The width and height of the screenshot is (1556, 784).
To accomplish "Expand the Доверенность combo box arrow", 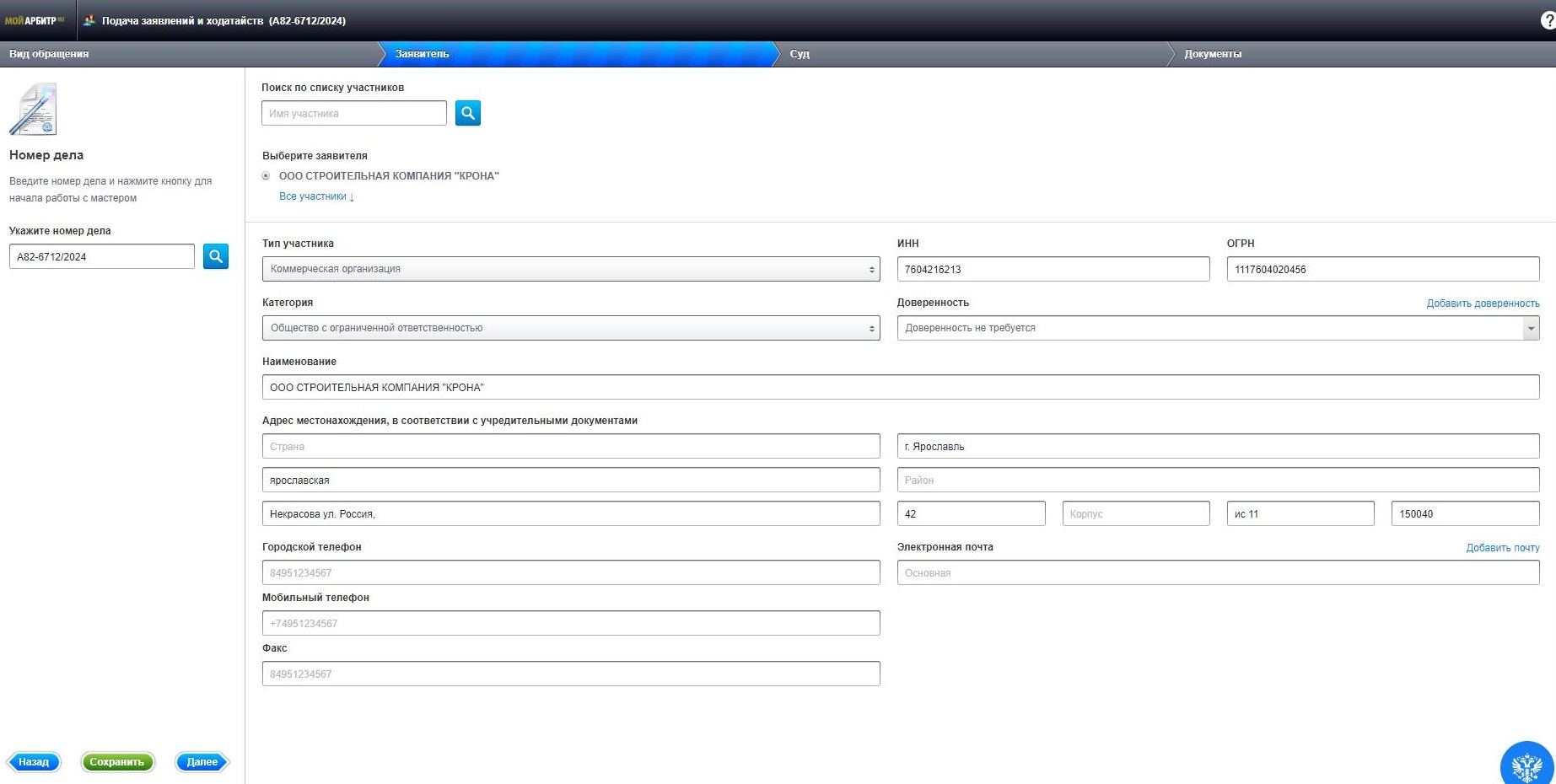I will (1531, 328).
